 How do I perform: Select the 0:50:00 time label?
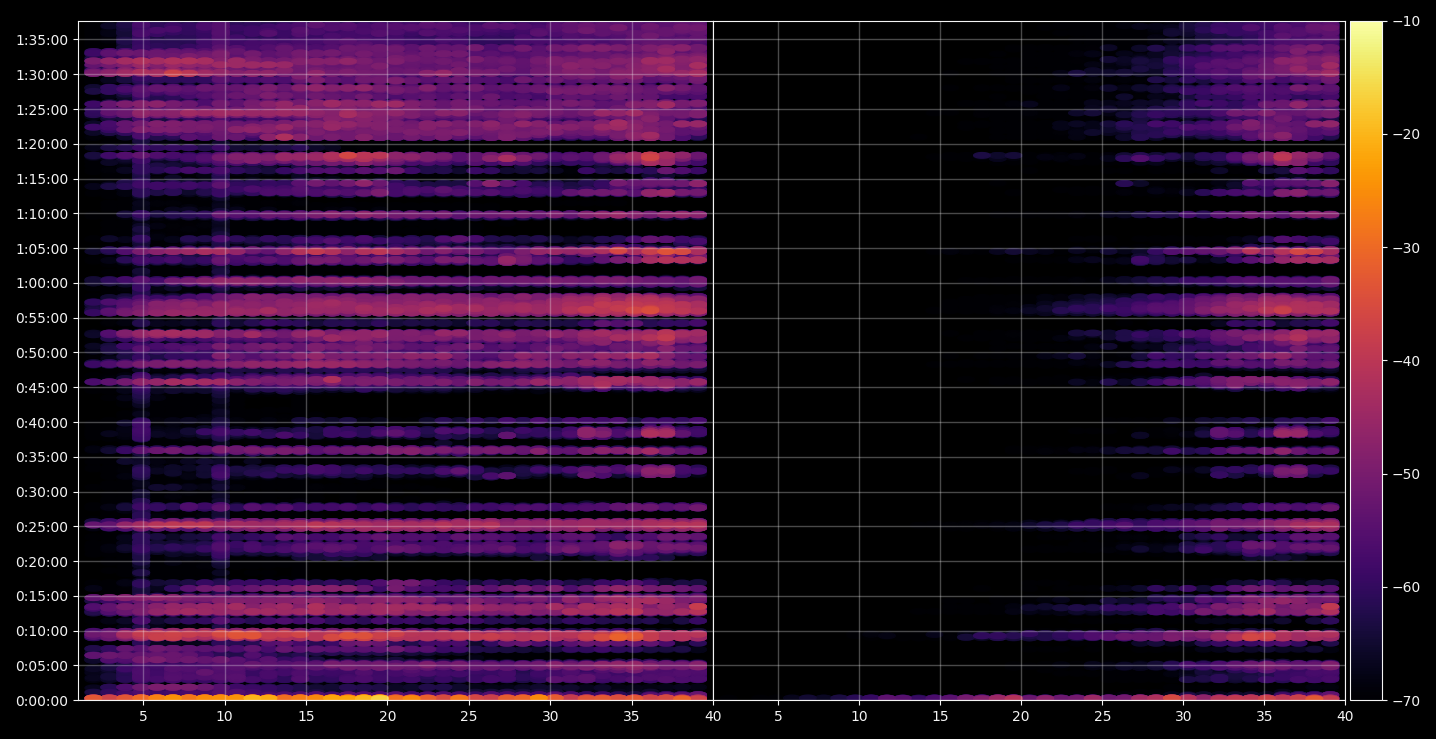click(x=42, y=353)
